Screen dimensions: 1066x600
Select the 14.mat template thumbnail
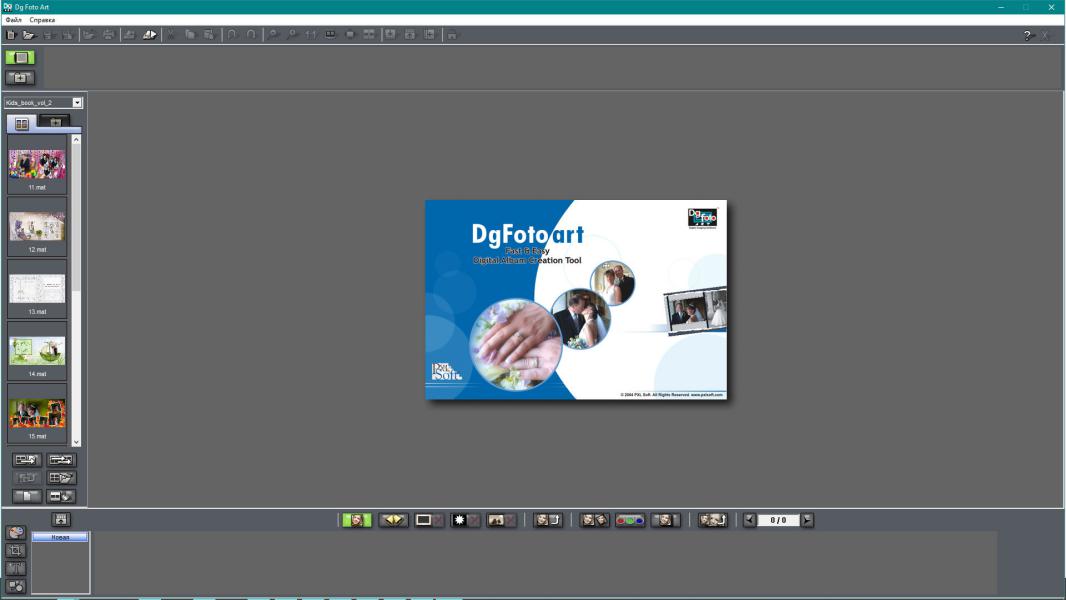[37, 351]
